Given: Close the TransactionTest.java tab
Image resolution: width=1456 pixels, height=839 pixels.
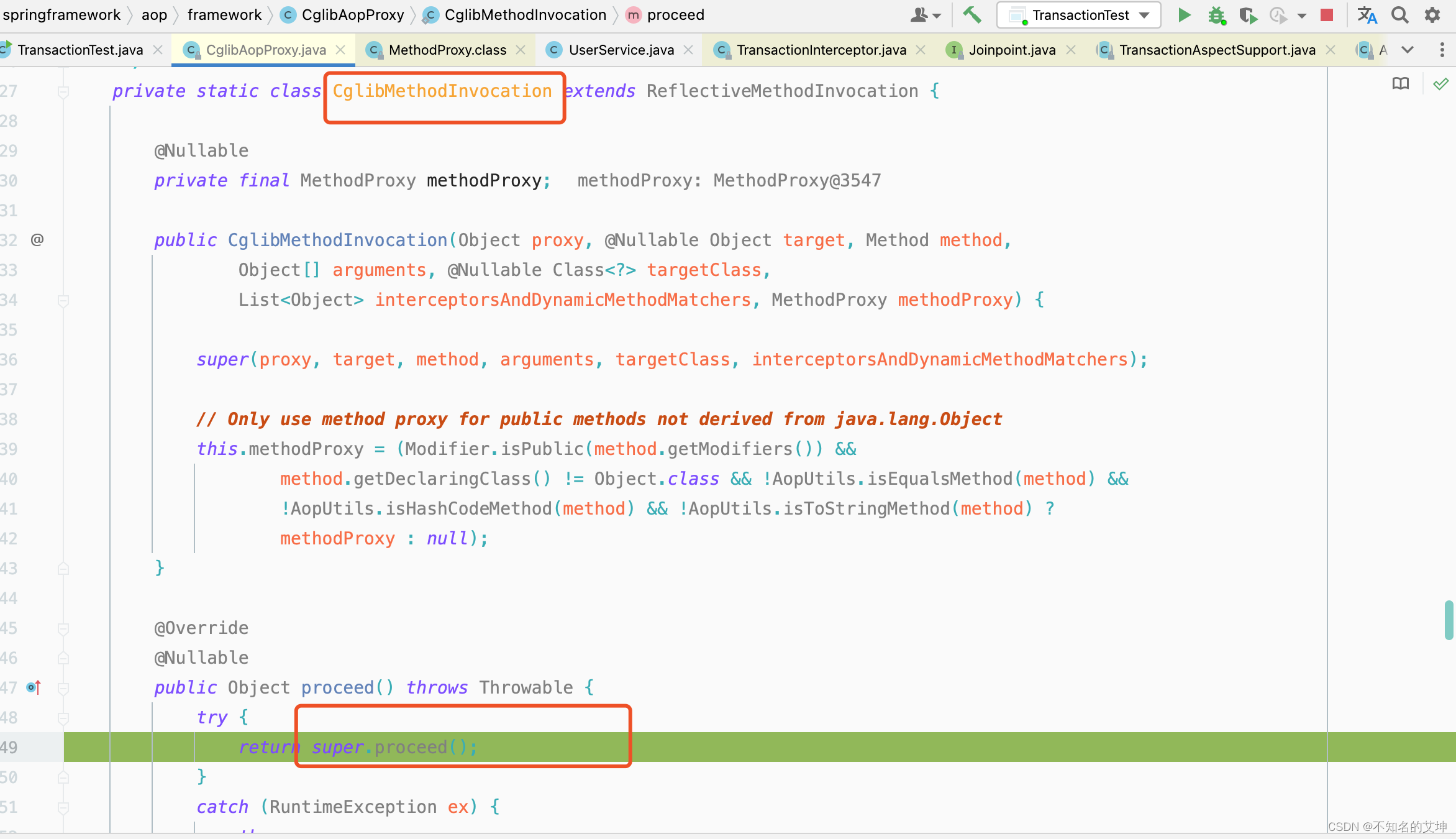Looking at the screenshot, I should pos(158,50).
